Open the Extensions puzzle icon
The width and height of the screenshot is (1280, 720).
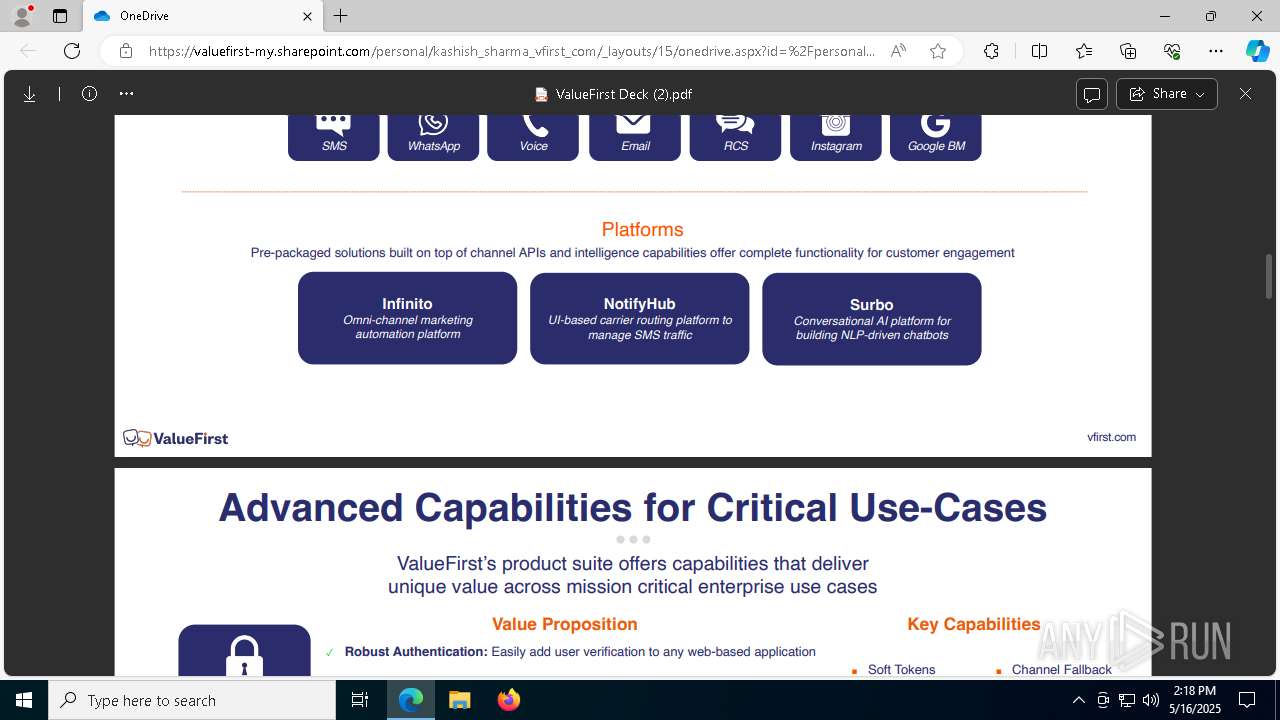(991, 51)
